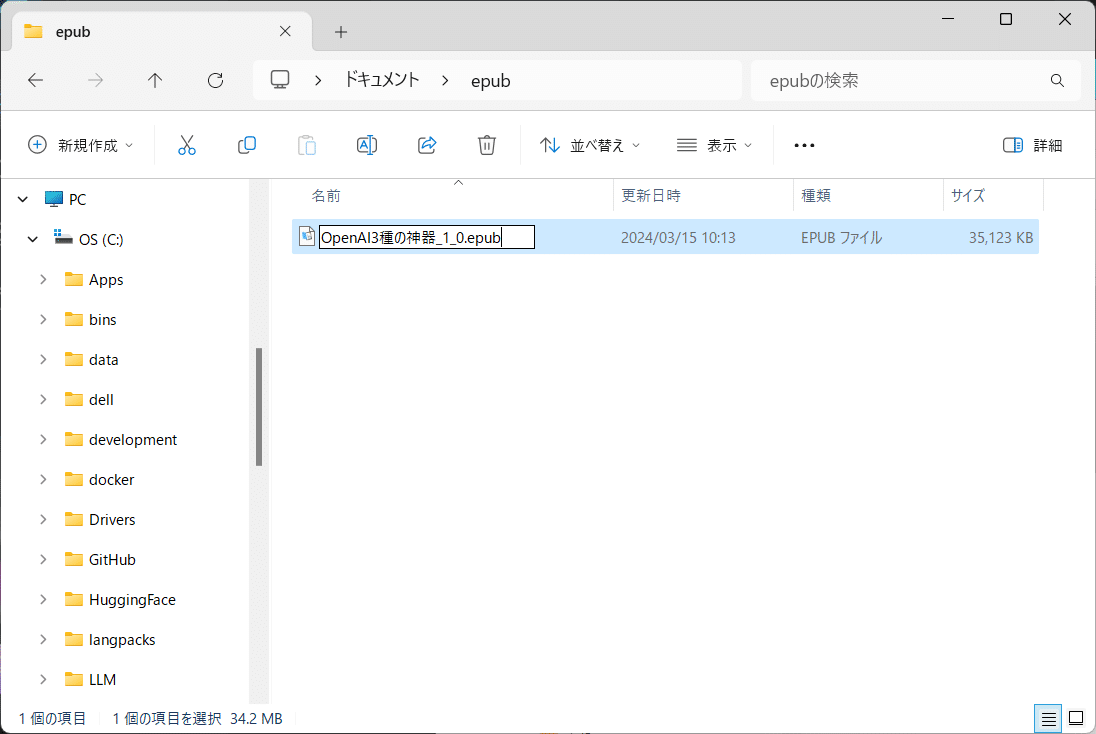Viewport: 1096px width, 734px height.
Task: Switch to details list view icon
Action: coord(1048,719)
